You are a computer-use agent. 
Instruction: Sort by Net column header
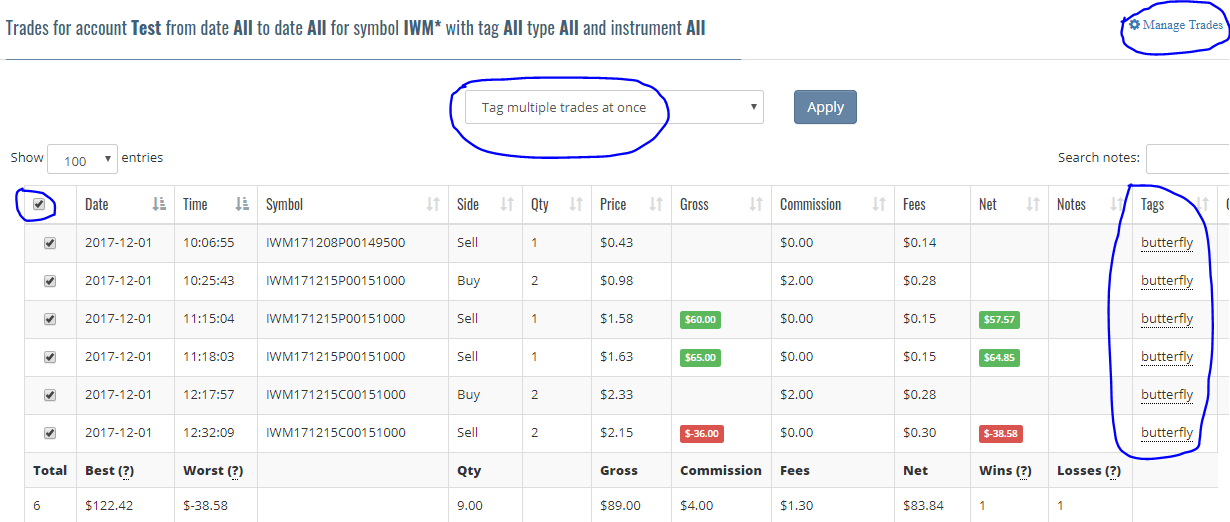(988, 204)
